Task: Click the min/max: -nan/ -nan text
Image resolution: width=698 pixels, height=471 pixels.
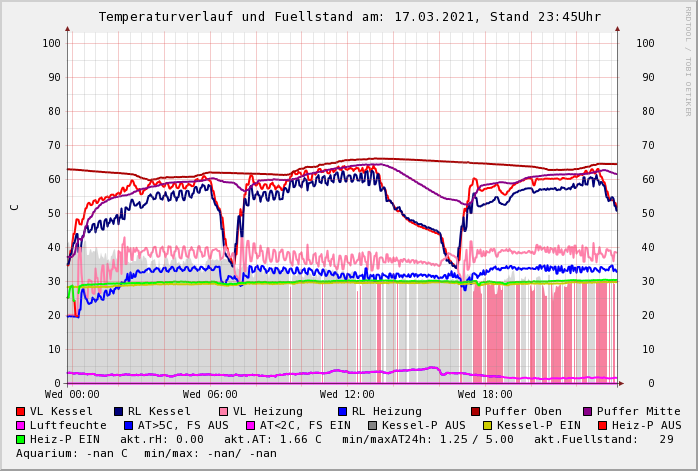Action: pyautogui.click(x=211, y=454)
